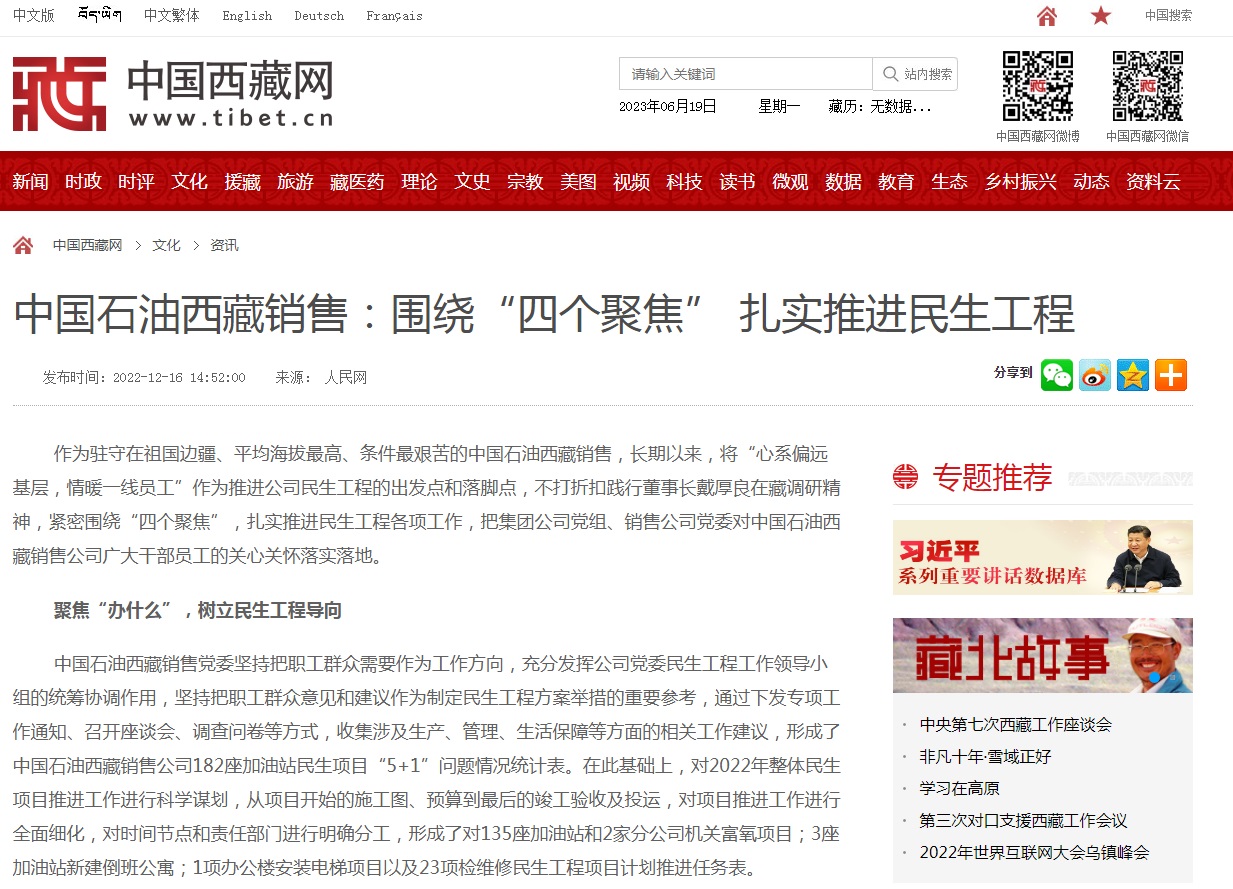Open more share options plus icon
This screenshot has height=889, width=1233.
click(1171, 375)
